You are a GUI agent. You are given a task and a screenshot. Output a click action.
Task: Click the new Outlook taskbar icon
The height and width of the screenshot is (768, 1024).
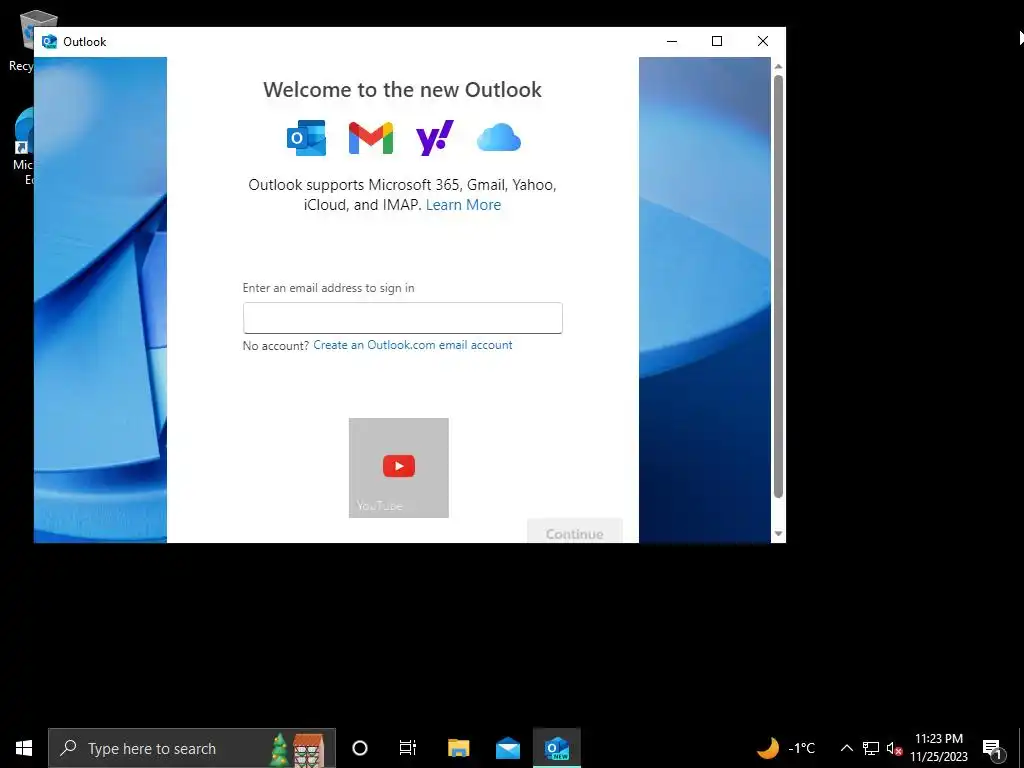pos(556,748)
